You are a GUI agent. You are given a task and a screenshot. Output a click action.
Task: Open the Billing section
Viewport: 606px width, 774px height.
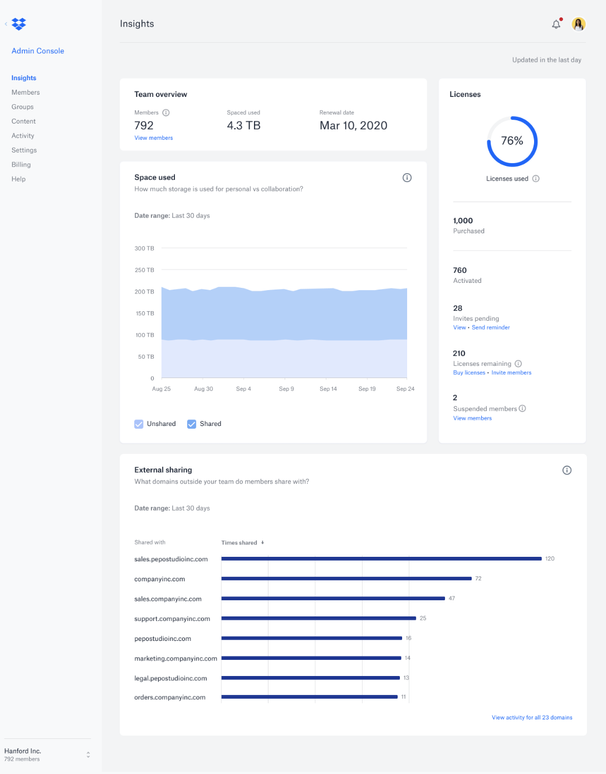(x=21, y=164)
